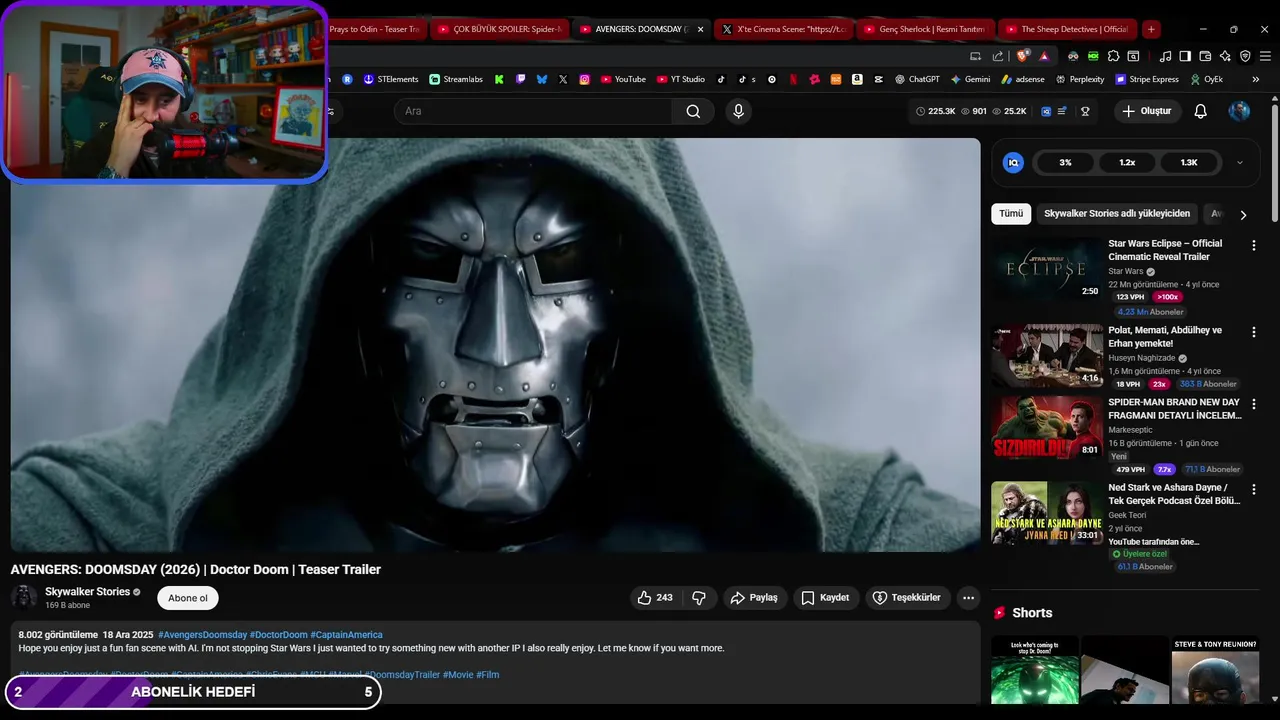The height and width of the screenshot is (720, 1280).
Task: Click the Teşekkürler thanks button
Action: 907,598
